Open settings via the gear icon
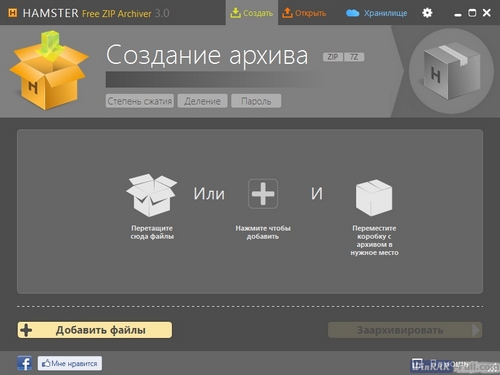This screenshot has width=500, height=375. [x=427, y=13]
